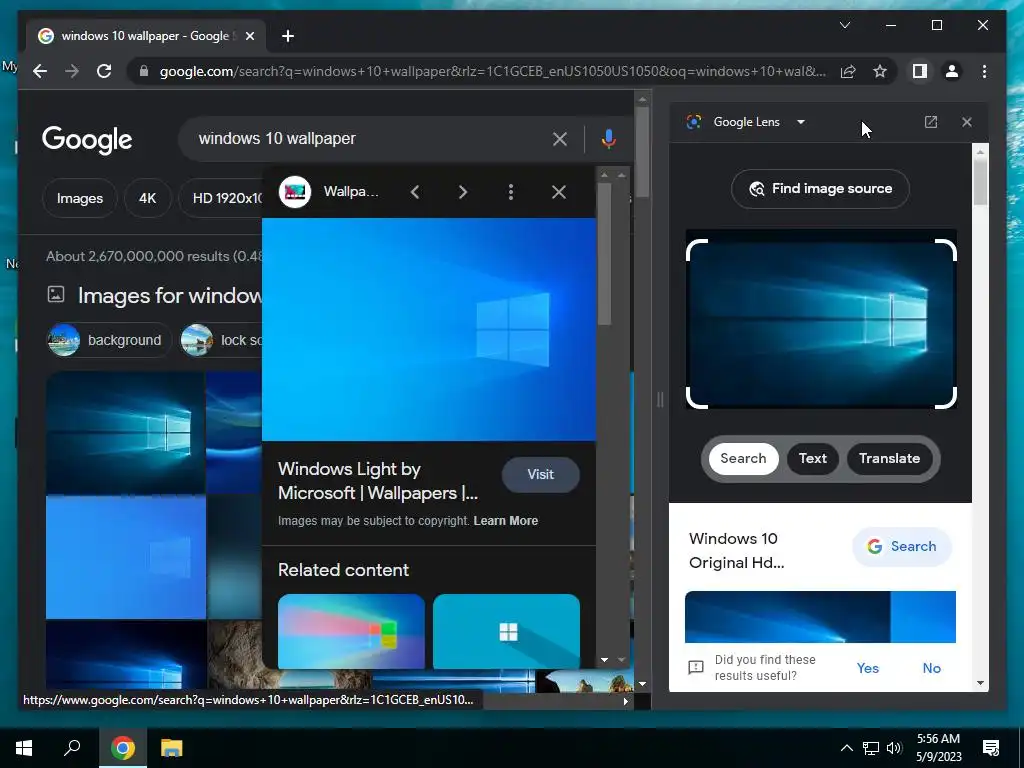Show the next image in the preview

click(x=462, y=192)
